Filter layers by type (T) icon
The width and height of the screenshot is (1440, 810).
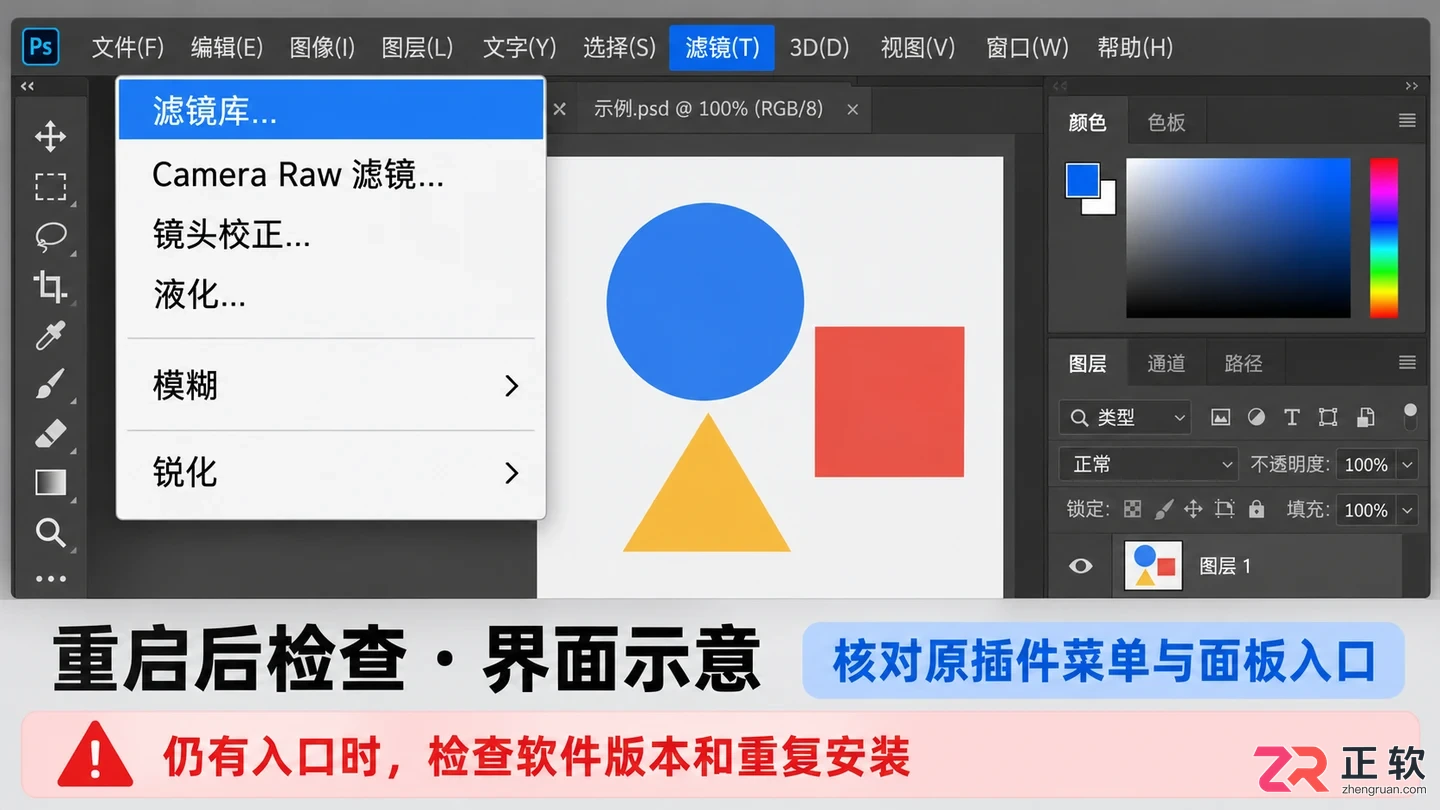1291,417
